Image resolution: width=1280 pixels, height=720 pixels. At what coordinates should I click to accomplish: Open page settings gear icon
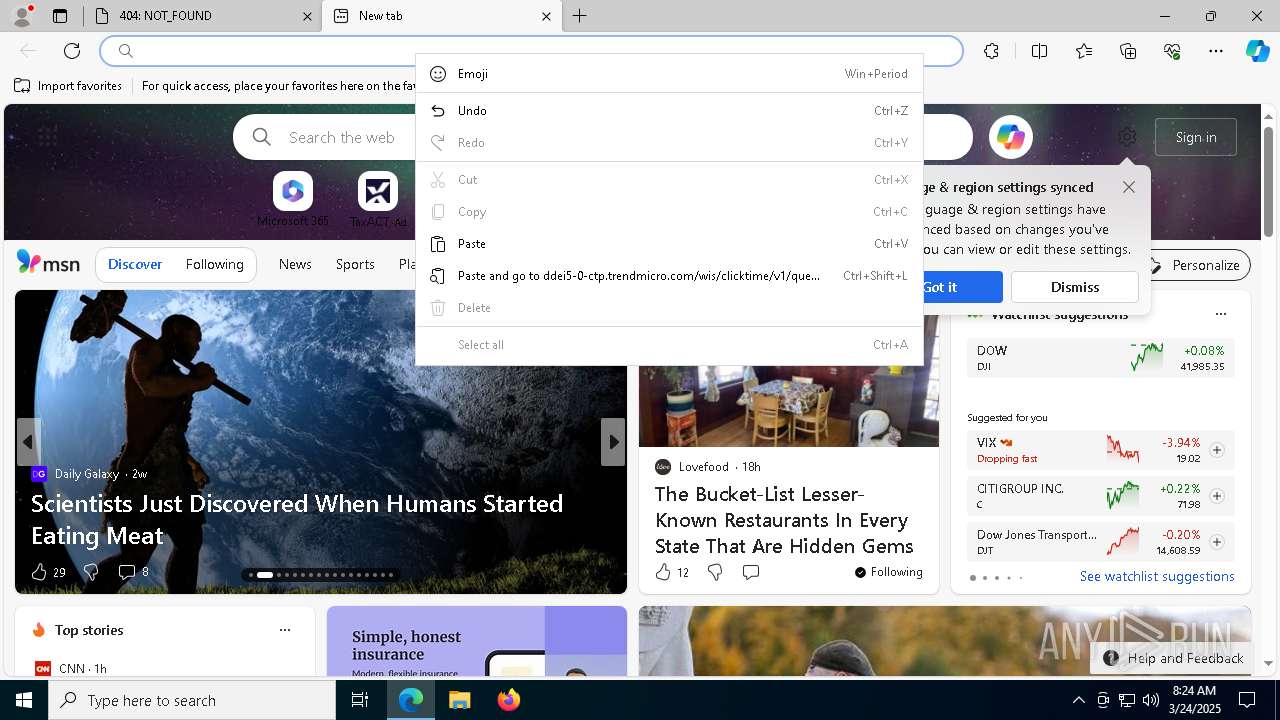pos(1127,137)
